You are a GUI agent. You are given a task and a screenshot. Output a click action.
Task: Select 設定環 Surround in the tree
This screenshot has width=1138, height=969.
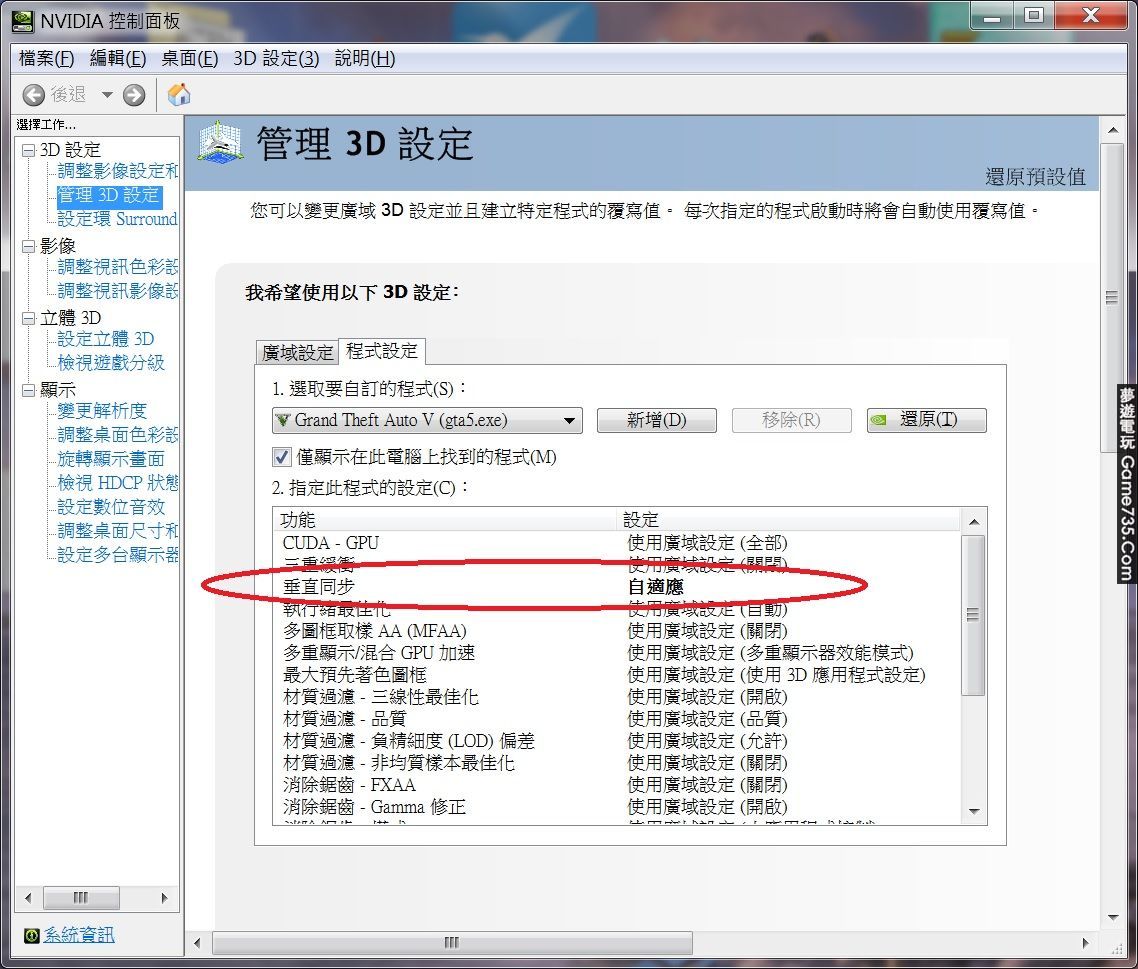click(x=117, y=219)
